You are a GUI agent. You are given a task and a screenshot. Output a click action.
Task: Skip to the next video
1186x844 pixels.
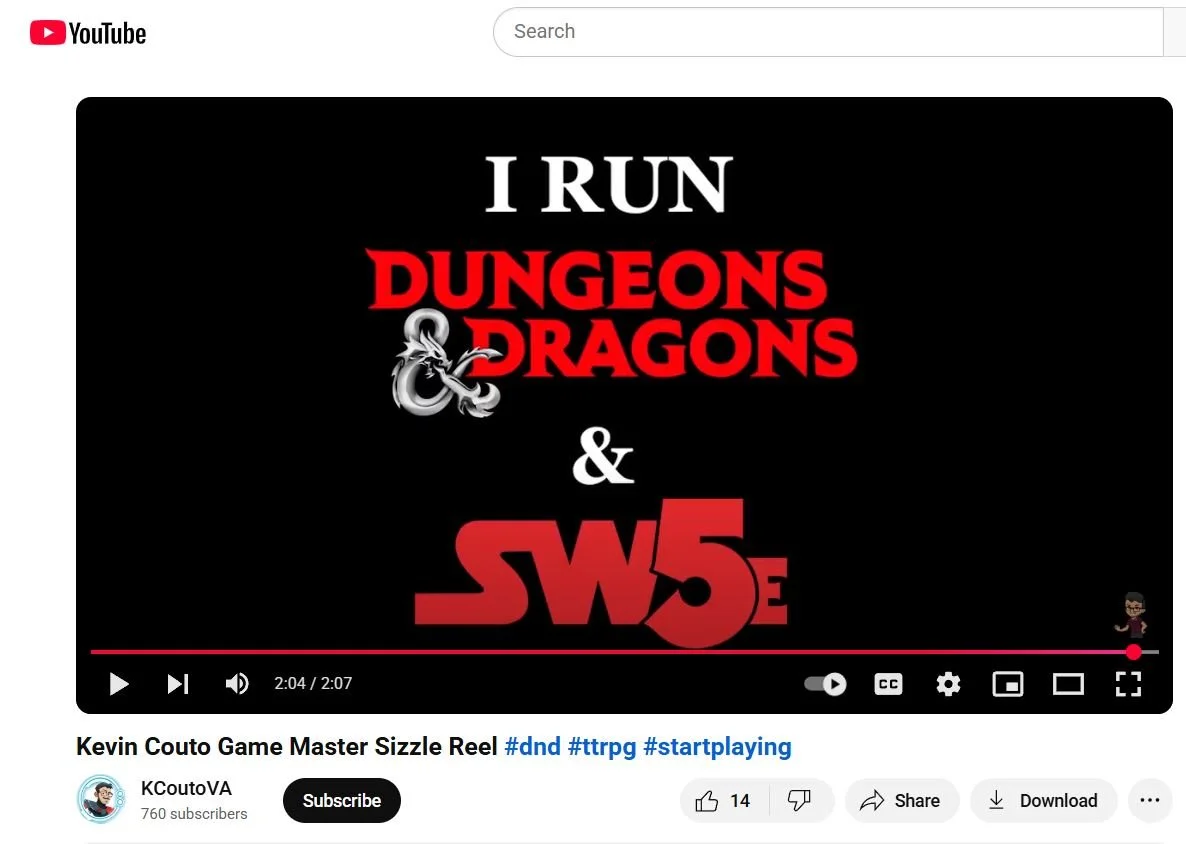click(x=178, y=684)
